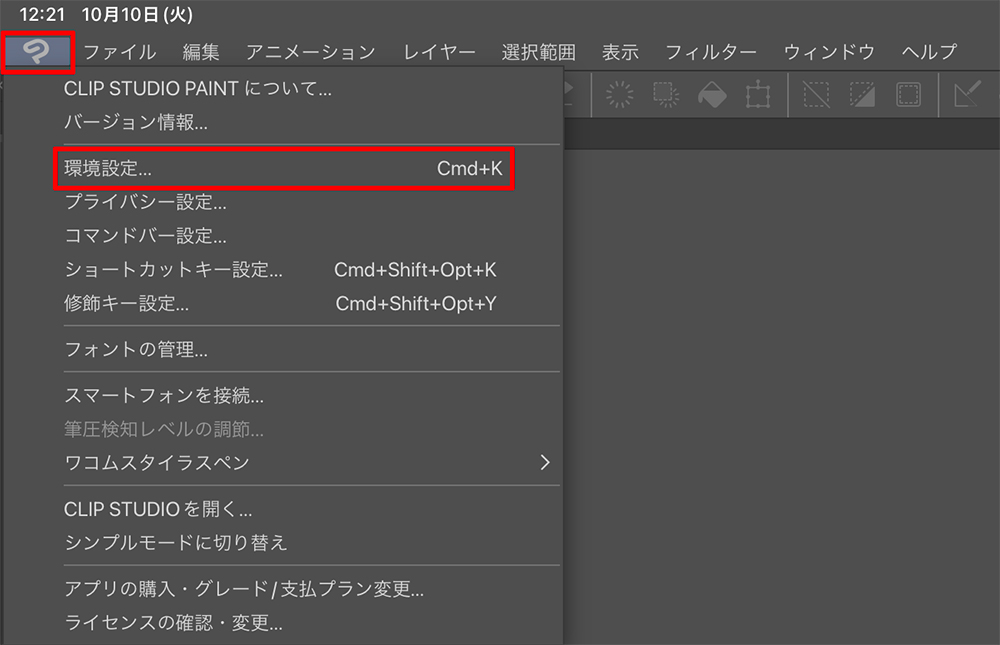
Task: Click the Deselect icon in command bar
Action: pyautogui.click(x=817, y=95)
